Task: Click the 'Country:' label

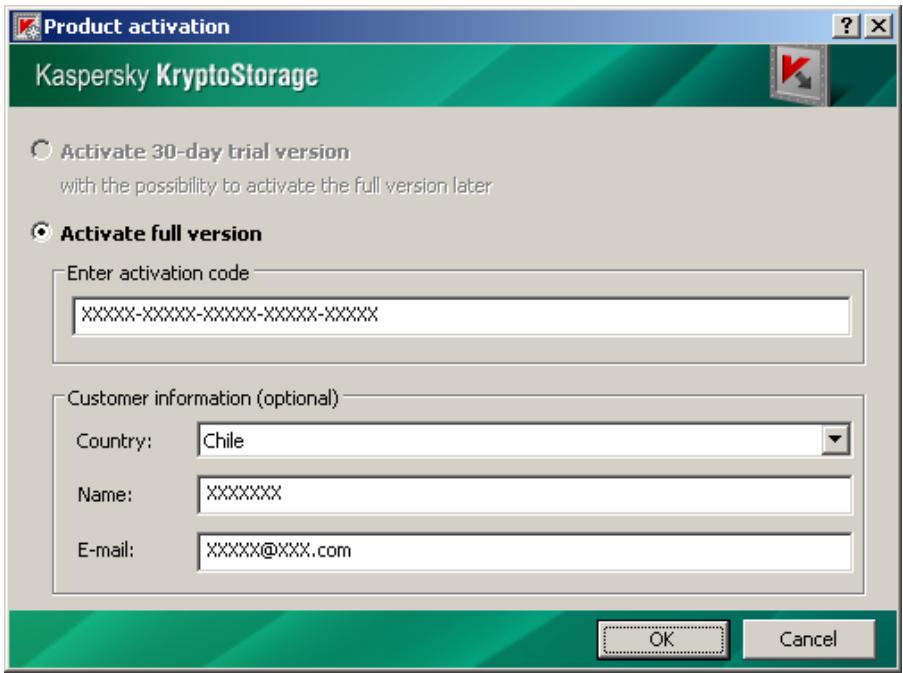Action: [x=114, y=441]
